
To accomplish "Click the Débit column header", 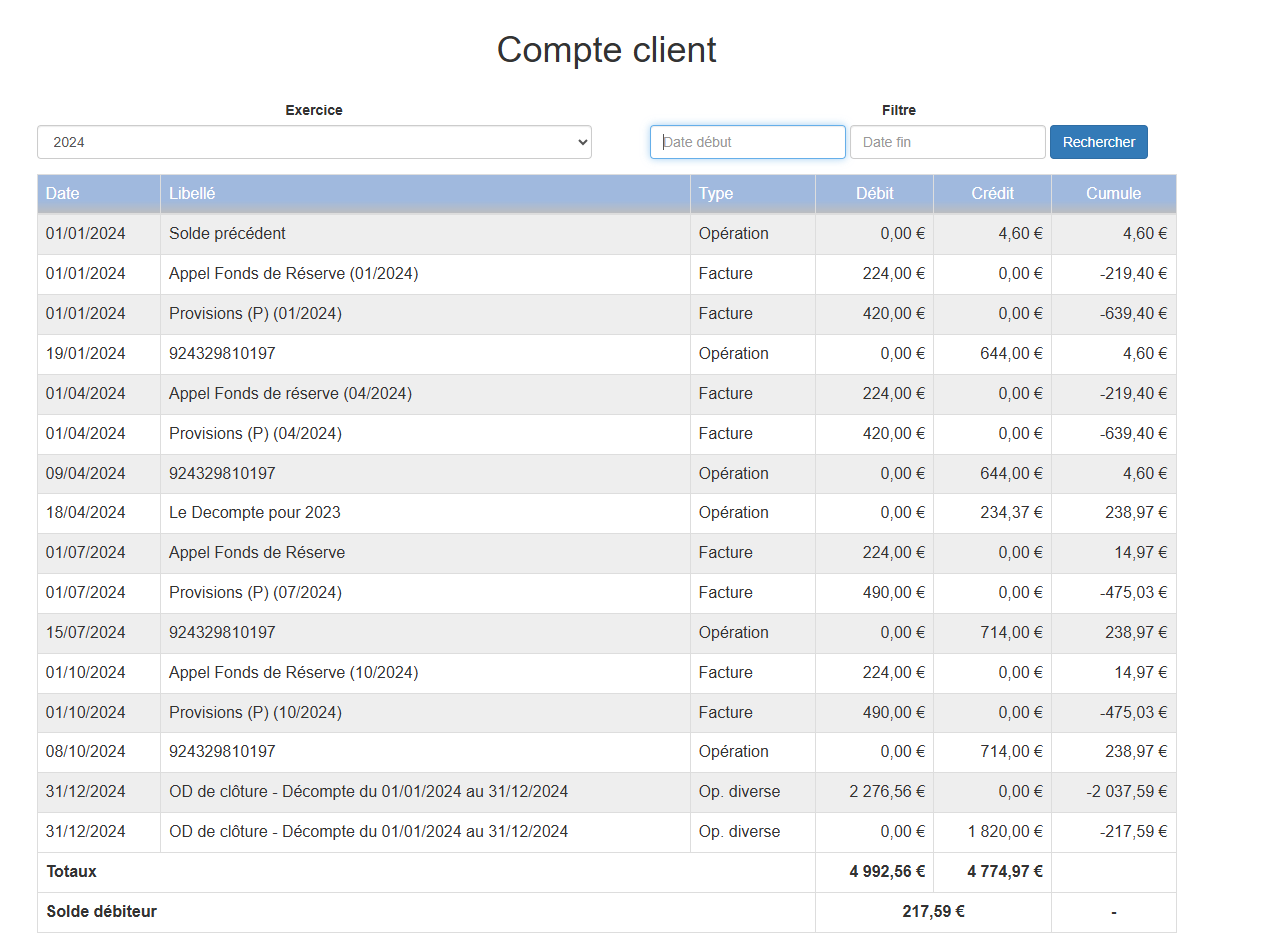I will (x=875, y=194).
